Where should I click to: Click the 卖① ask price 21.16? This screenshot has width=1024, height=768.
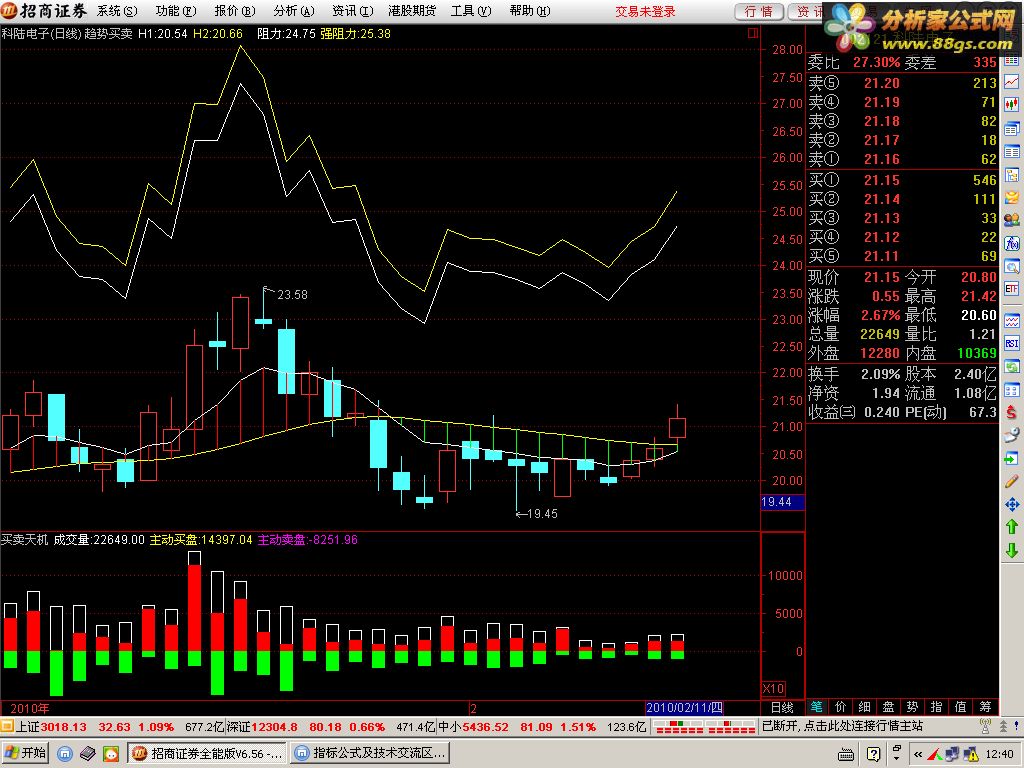[x=882, y=159]
